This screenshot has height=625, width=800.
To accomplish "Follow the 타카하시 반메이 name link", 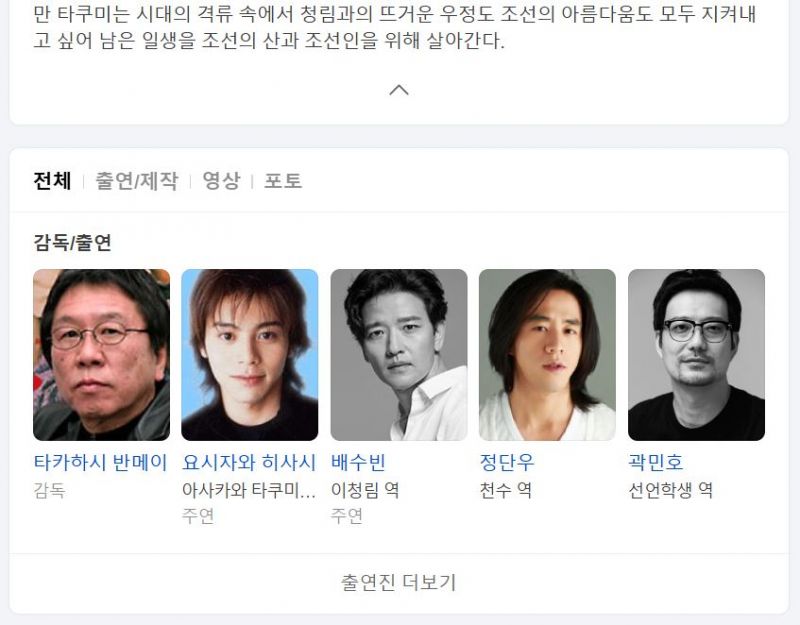I will [101, 462].
